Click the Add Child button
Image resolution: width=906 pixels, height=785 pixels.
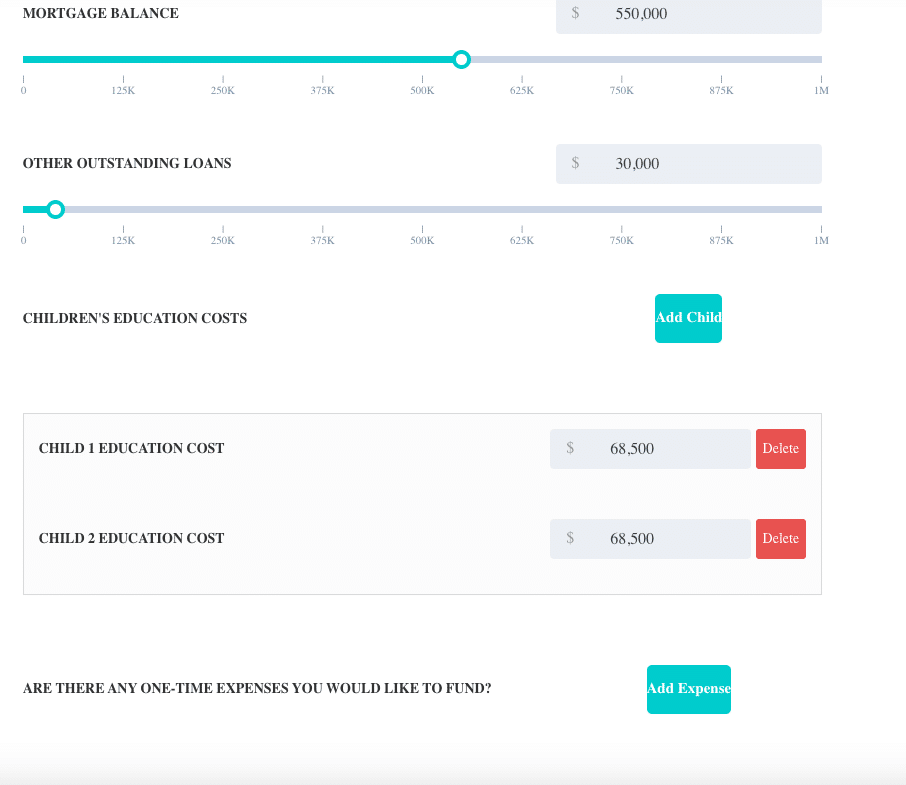(688, 318)
